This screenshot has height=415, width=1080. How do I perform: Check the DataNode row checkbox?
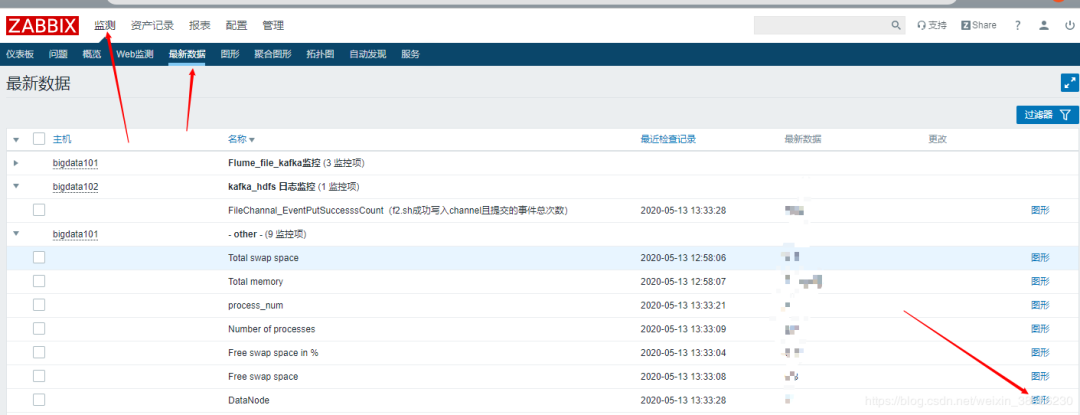pos(39,400)
